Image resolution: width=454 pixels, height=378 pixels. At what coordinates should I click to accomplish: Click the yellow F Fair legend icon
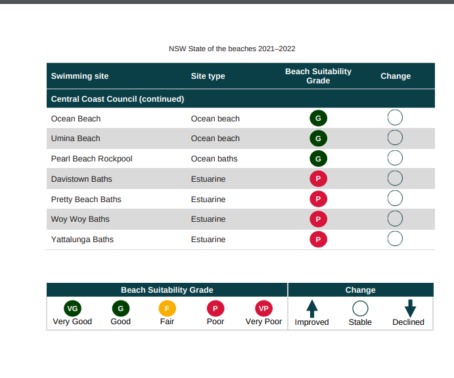pyautogui.click(x=167, y=308)
